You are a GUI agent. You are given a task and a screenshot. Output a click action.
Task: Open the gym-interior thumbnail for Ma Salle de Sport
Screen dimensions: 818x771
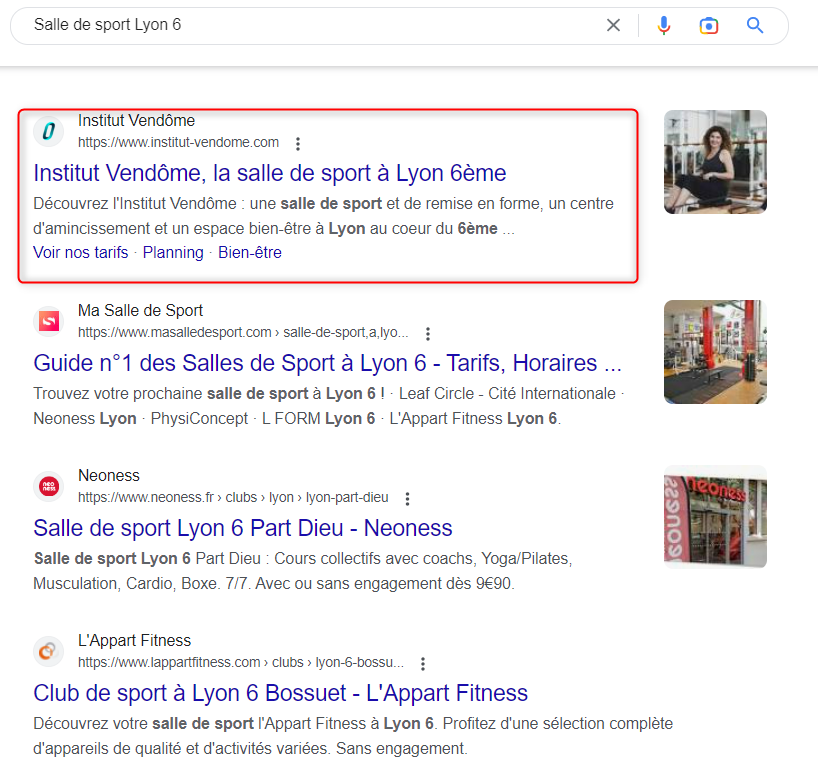coord(715,352)
